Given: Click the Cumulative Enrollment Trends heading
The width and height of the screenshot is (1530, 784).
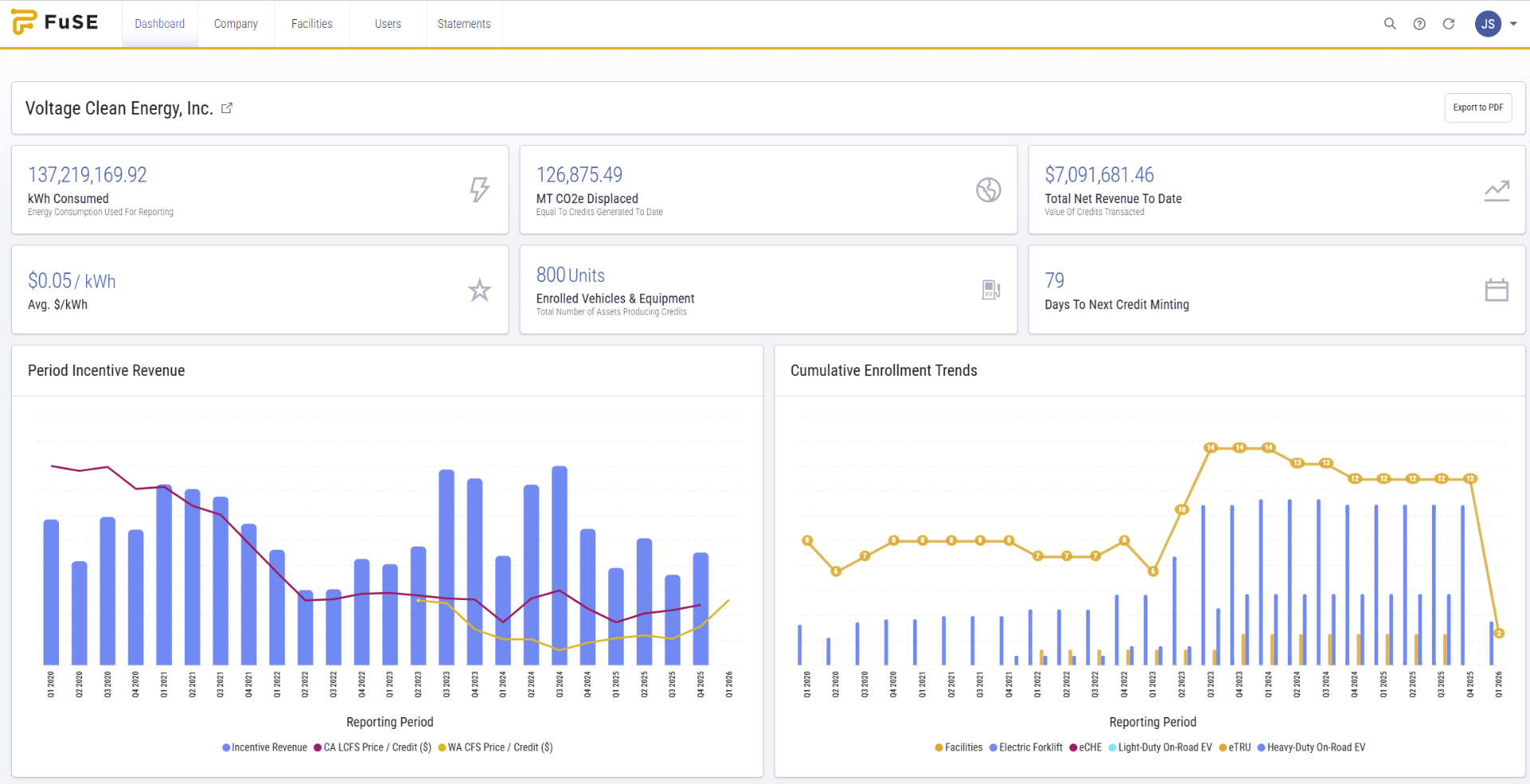Looking at the screenshot, I should [884, 370].
